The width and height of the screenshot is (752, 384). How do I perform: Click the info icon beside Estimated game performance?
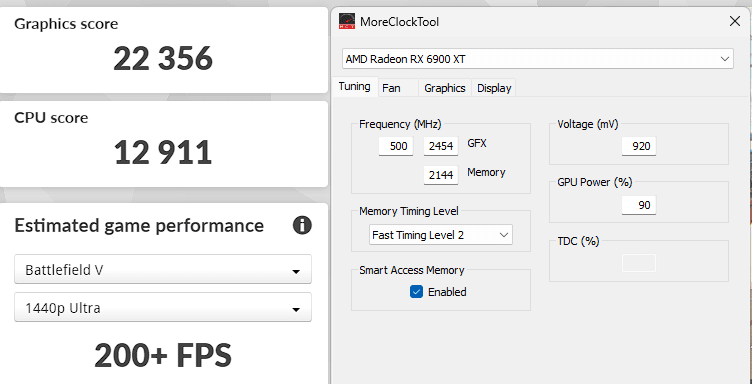tap(302, 225)
